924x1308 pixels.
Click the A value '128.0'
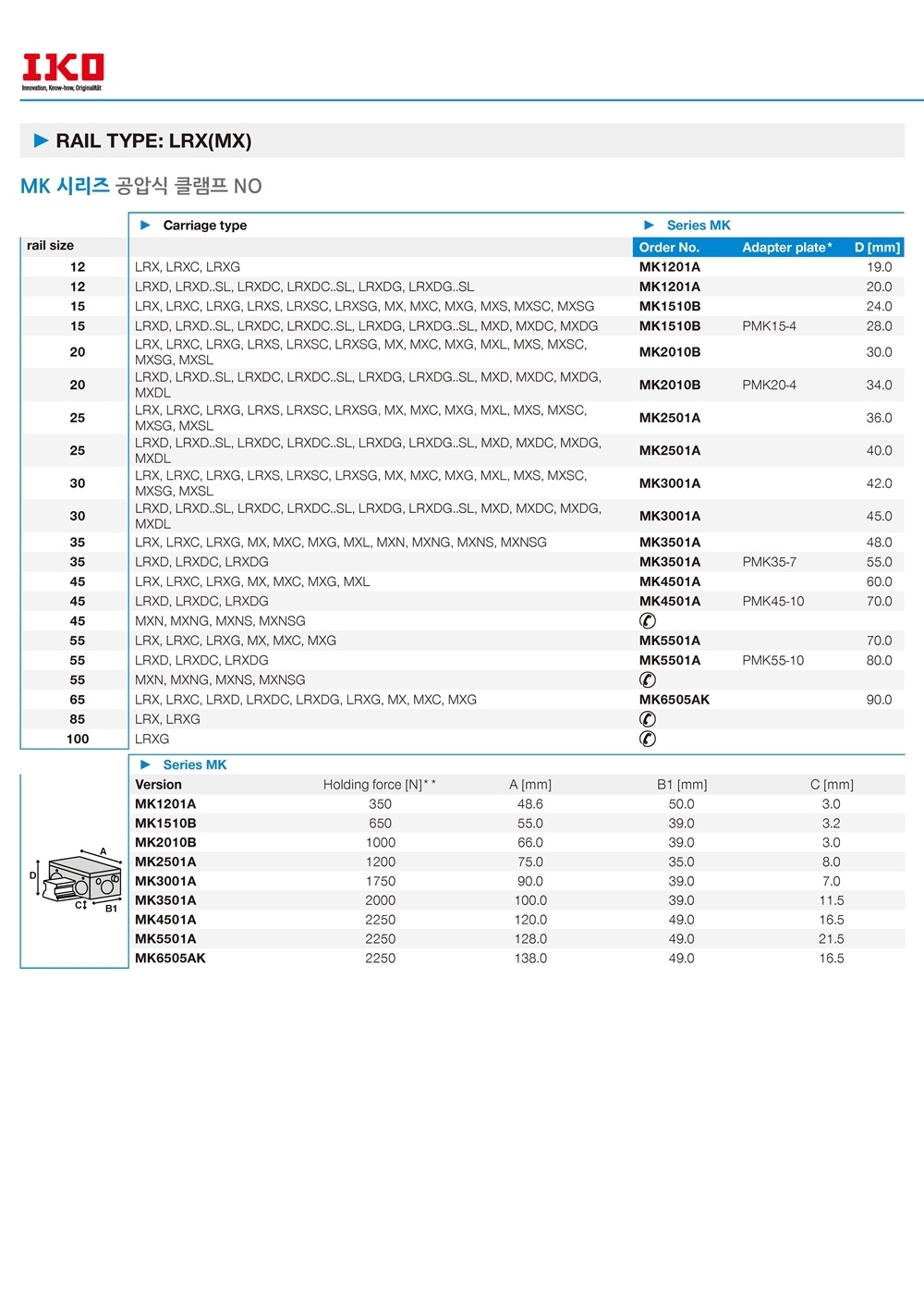(x=530, y=939)
